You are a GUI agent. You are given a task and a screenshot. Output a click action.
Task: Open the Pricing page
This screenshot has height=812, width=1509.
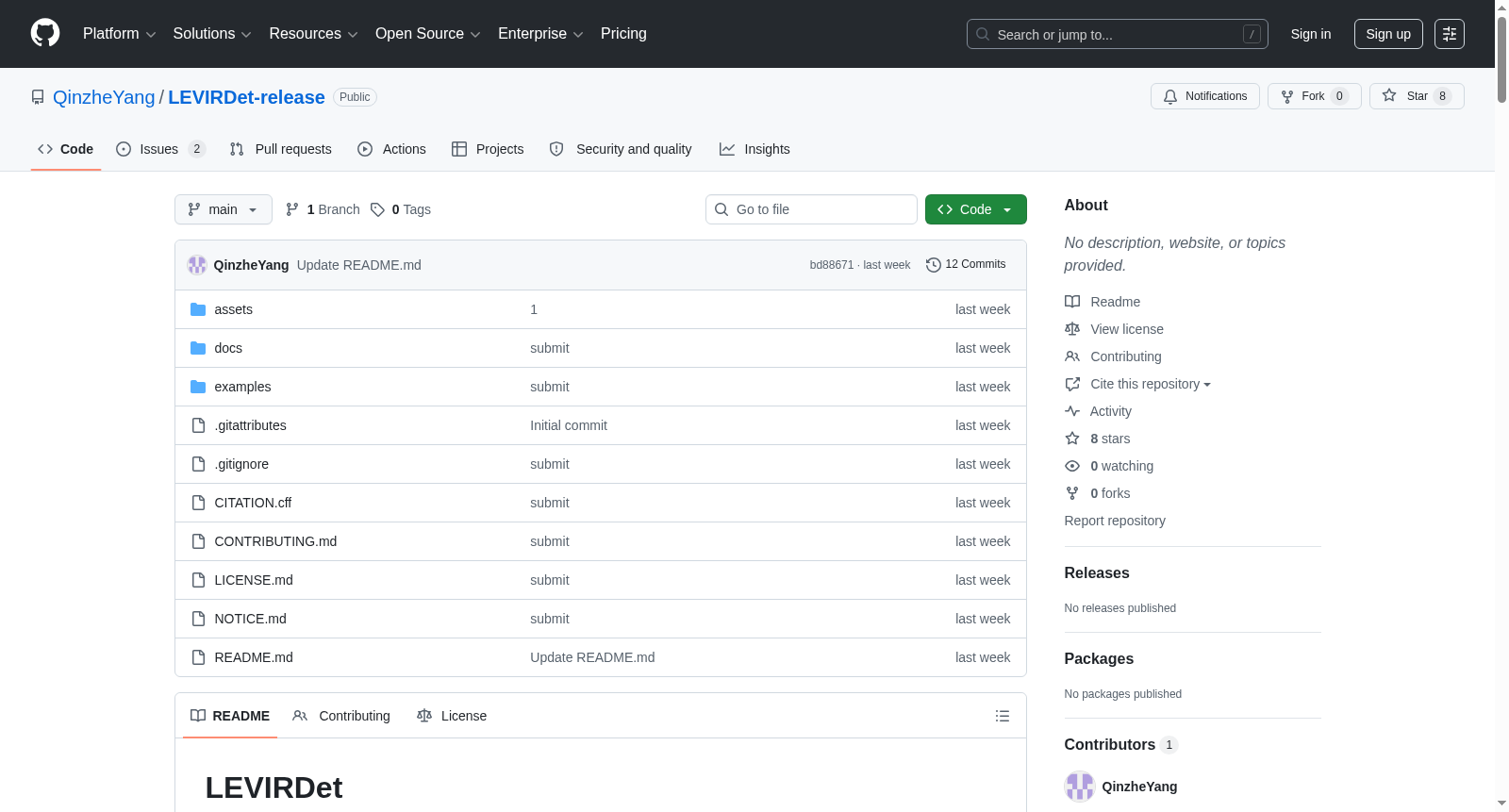(623, 34)
